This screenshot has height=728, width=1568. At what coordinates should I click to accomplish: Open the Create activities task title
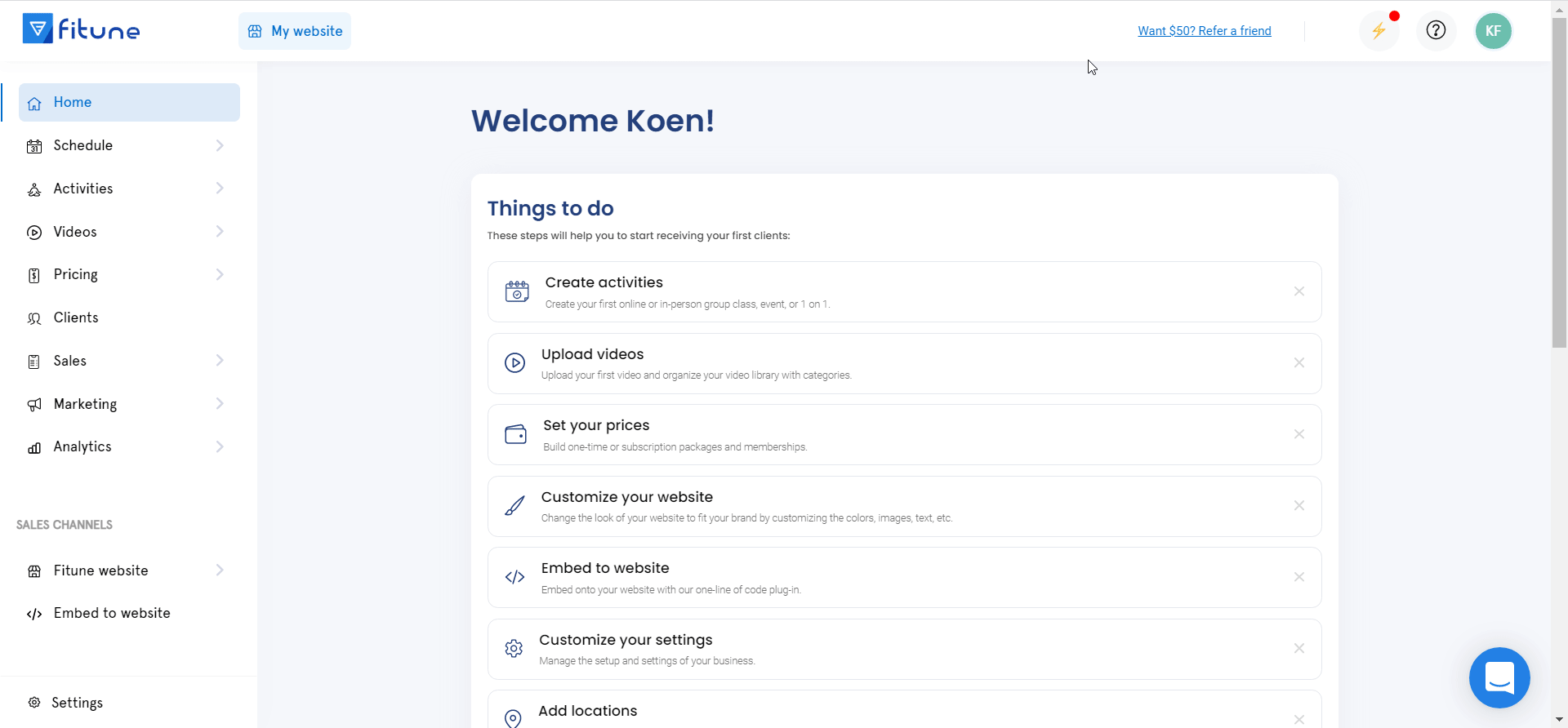604,282
